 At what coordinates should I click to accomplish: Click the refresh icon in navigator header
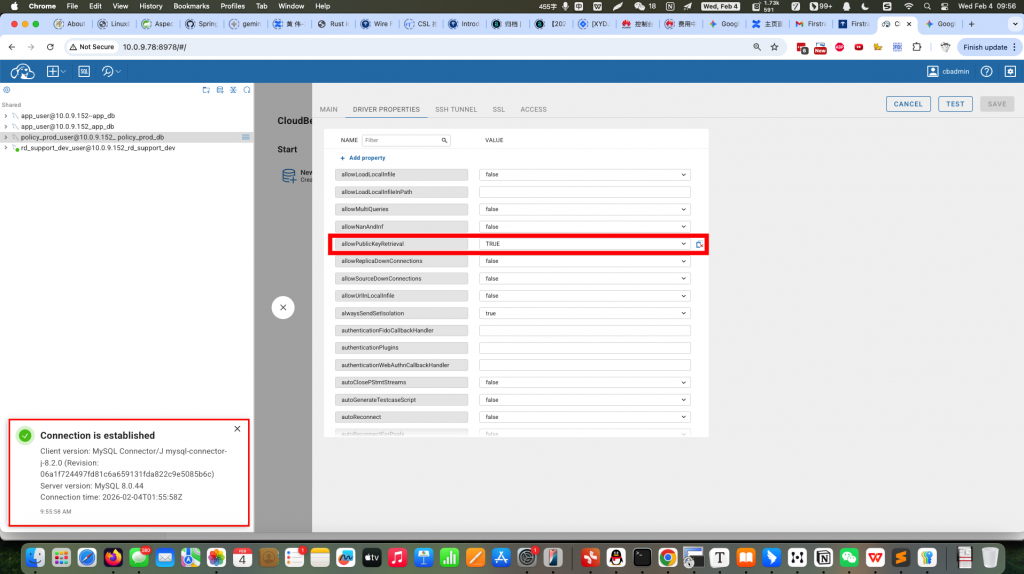248,90
